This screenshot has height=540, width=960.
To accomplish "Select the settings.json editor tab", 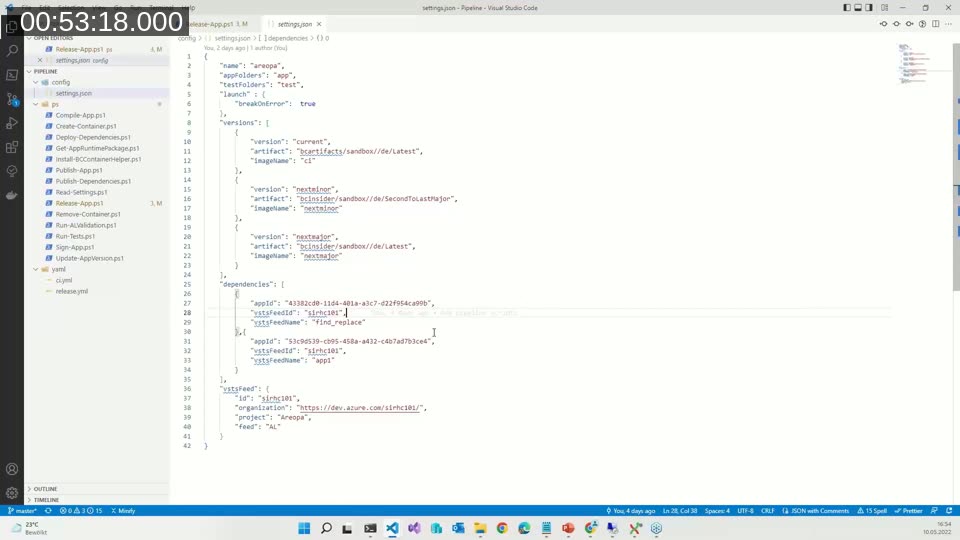I will tap(294, 24).
